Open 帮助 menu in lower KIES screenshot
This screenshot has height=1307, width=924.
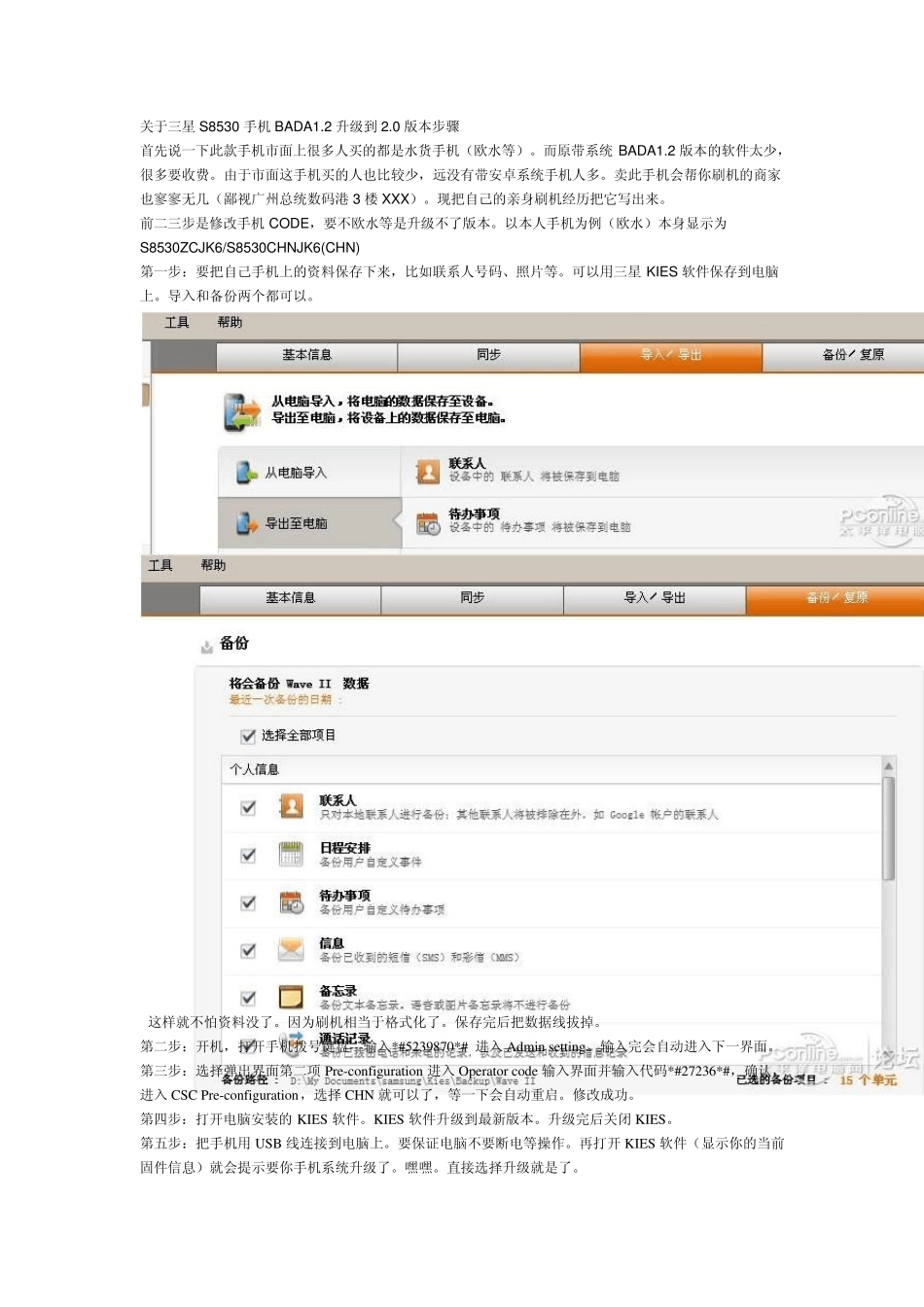213,566
